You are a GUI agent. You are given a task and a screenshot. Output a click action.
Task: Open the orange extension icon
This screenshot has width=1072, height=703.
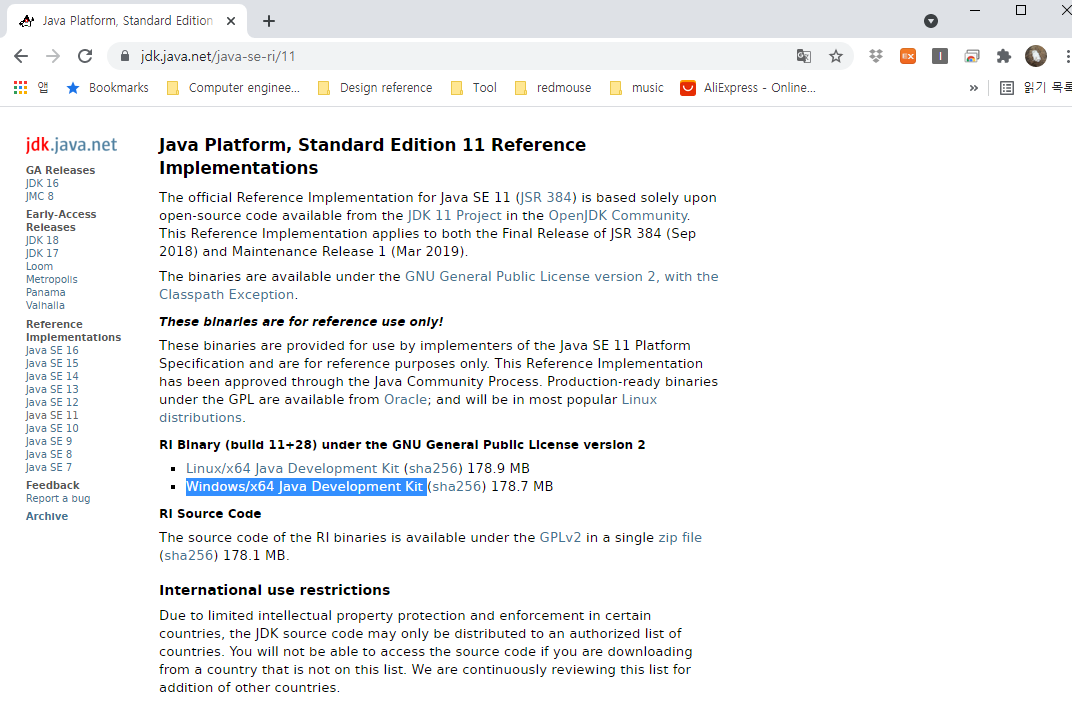(x=908, y=56)
